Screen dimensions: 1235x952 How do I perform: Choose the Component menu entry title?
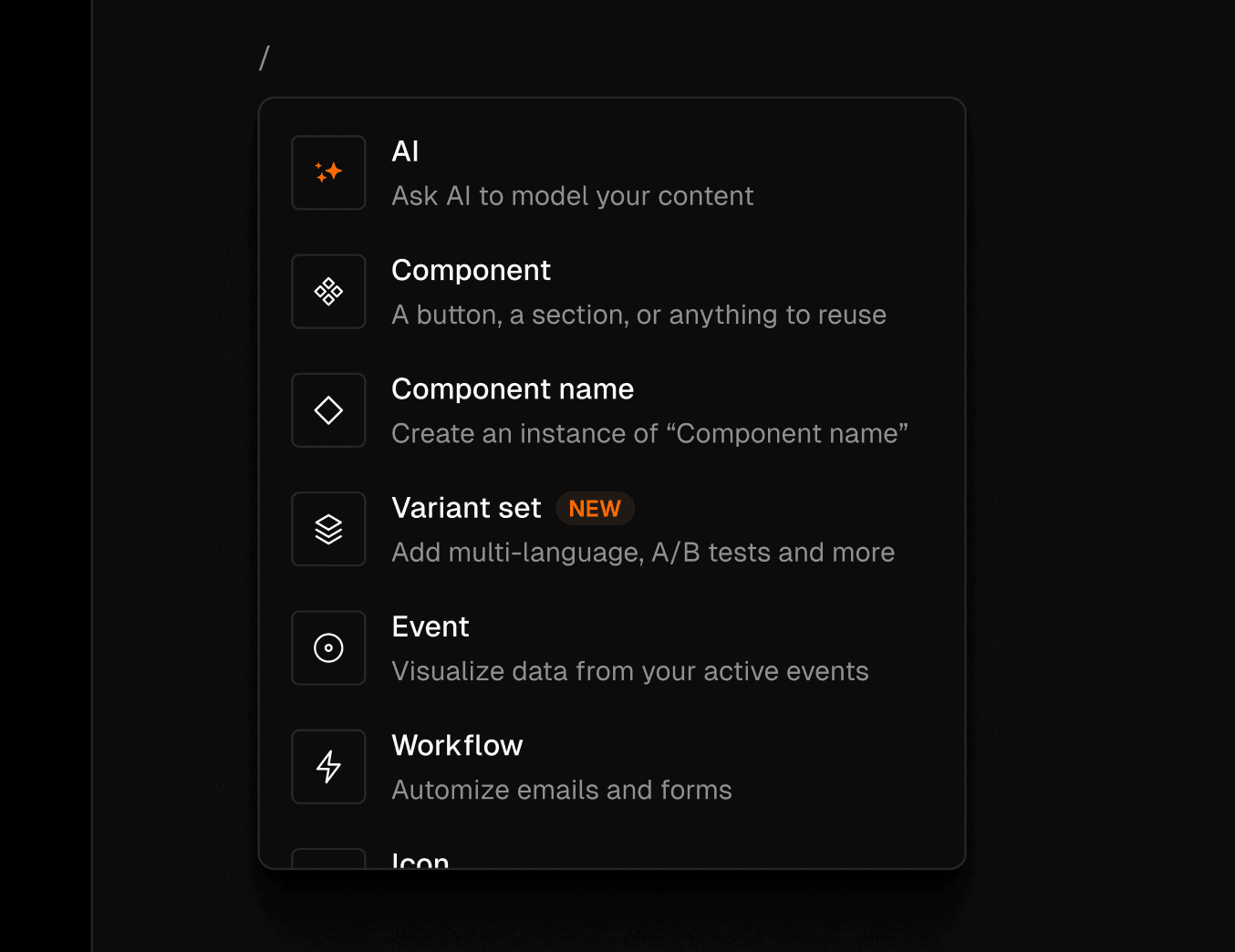point(471,271)
